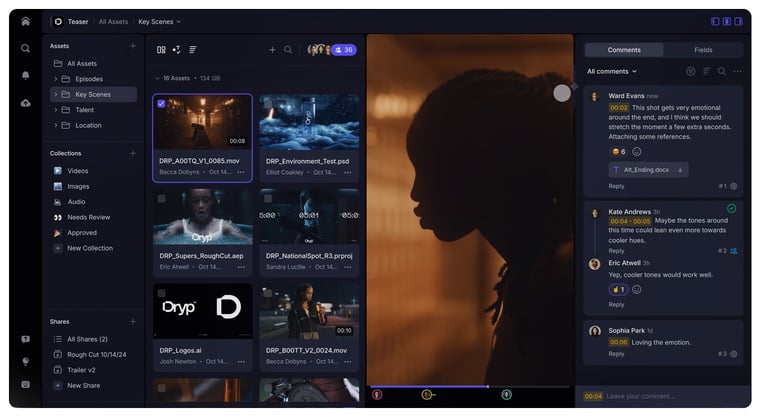This screenshot has width=760, height=417.
Task: Switch to the Fields tab
Action: tap(703, 49)
